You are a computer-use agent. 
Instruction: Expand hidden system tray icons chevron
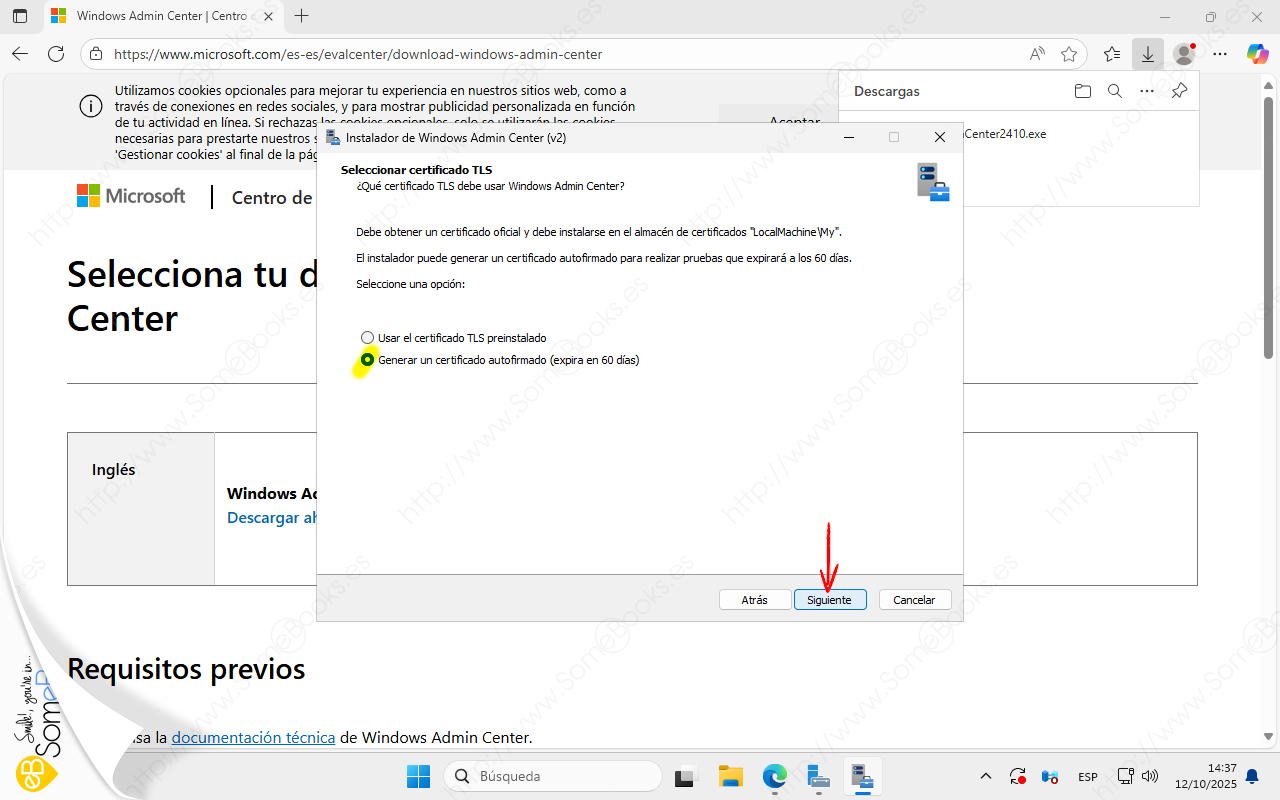coord(986,776)
